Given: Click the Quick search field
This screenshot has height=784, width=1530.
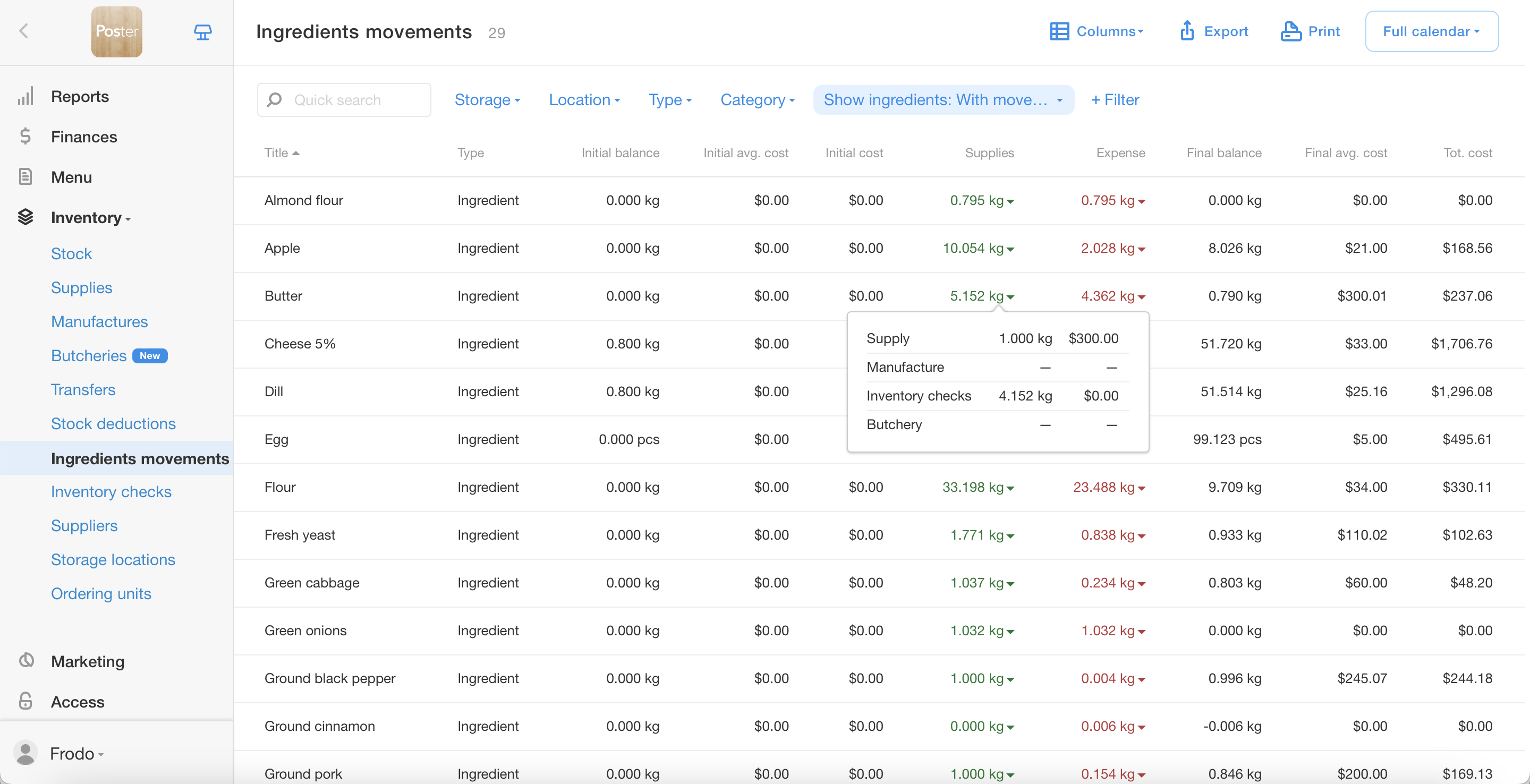Looking at the screenshot, I should (344, 100).
